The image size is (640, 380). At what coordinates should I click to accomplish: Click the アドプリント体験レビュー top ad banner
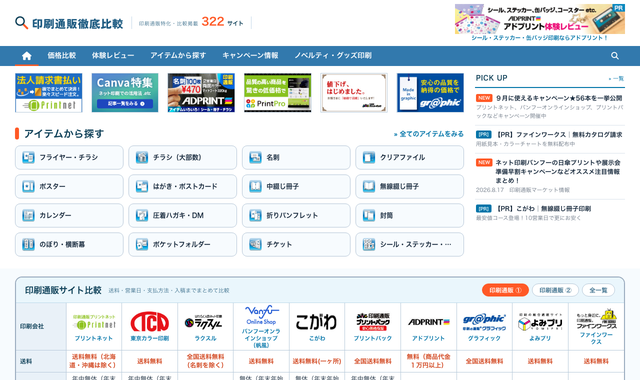pyautogui.click(x=540, y=19)
